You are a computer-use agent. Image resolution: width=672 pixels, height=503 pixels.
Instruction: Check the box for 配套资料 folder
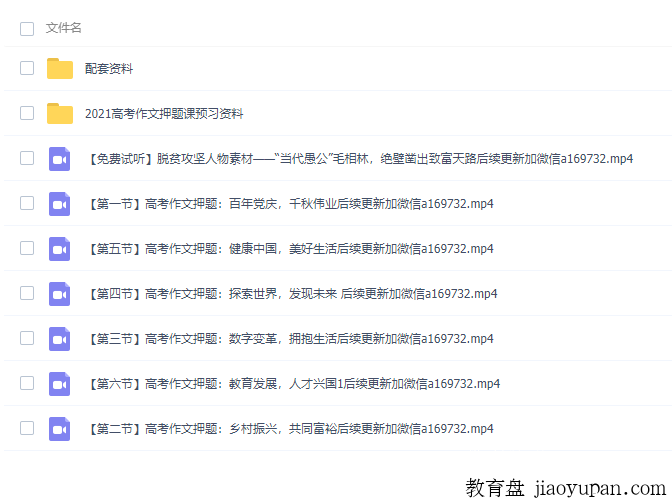(27, 69)
